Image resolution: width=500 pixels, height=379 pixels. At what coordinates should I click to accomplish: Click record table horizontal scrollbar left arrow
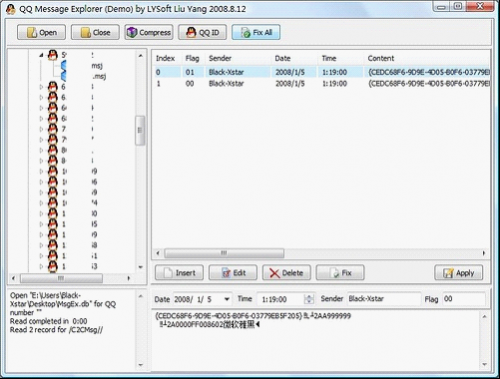click(158, 253)
